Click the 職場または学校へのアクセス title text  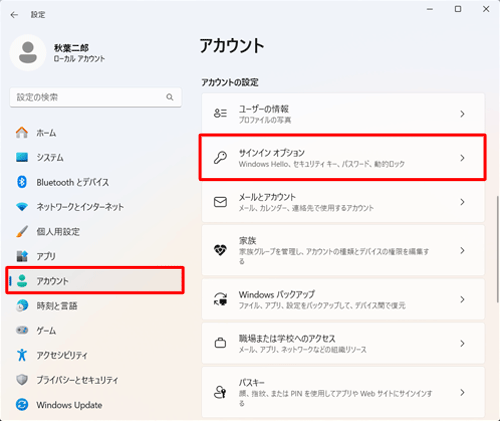click(287, 338)
